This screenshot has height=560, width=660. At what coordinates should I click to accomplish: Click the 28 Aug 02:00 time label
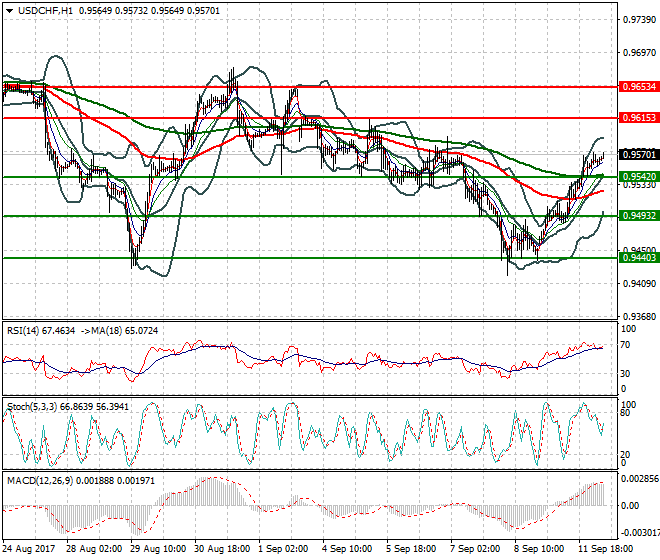[94, 549]
